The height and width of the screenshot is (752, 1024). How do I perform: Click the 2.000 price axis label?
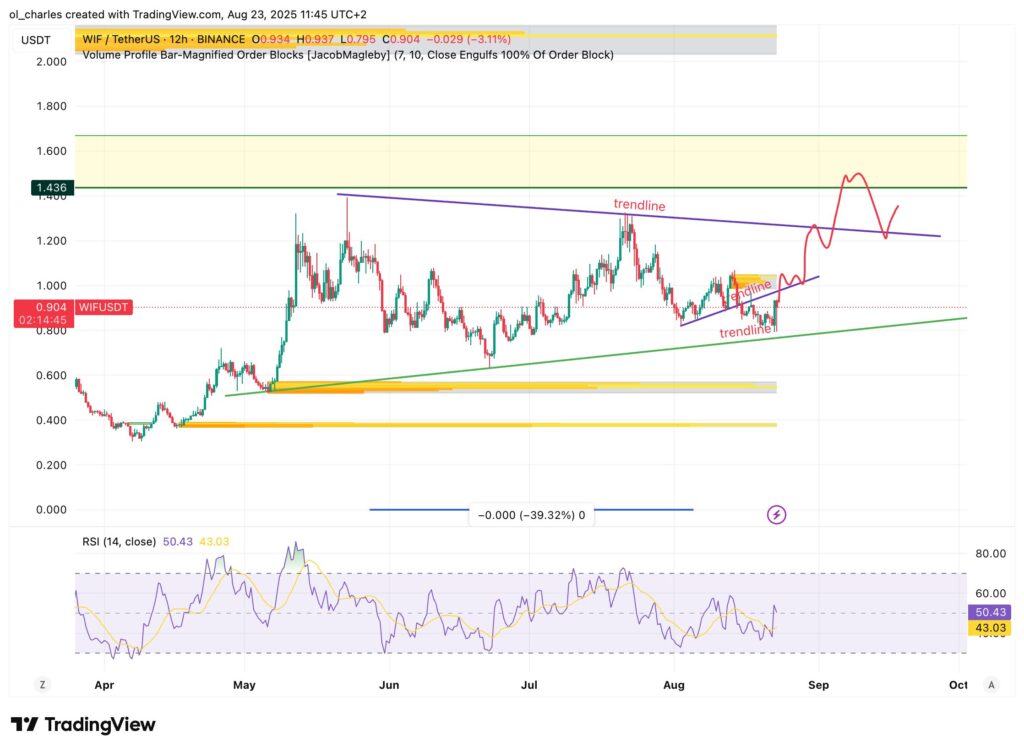point(50,61)
